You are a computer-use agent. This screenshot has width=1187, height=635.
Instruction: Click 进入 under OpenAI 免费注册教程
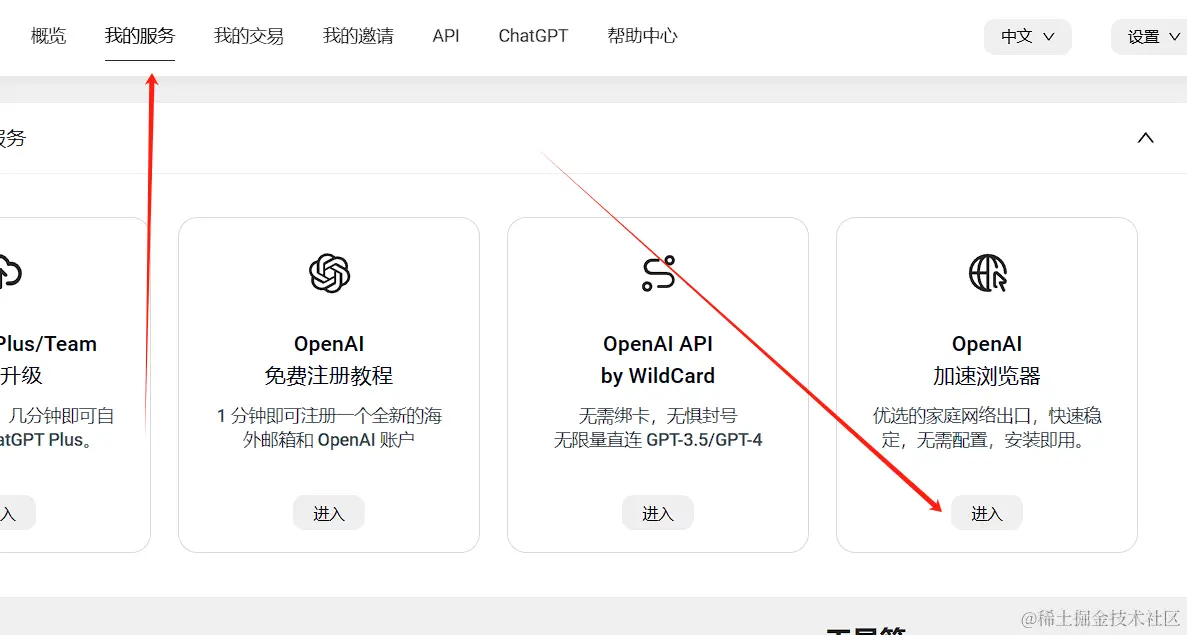point(329,513)
